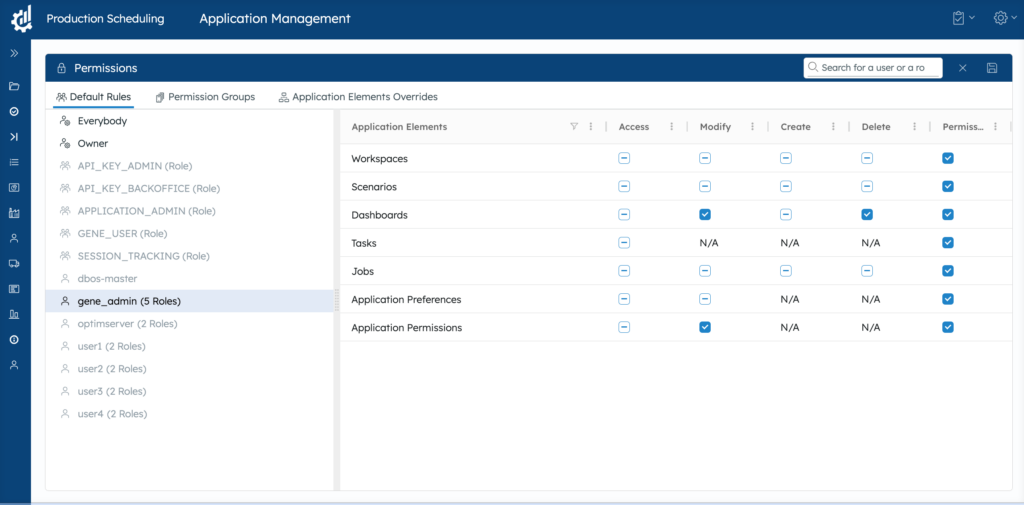Open the bullet list sidebar icon
Image resolution: width=1024 pixels, height=505 pixels.
pyautogui.click(x=14, y=162)
